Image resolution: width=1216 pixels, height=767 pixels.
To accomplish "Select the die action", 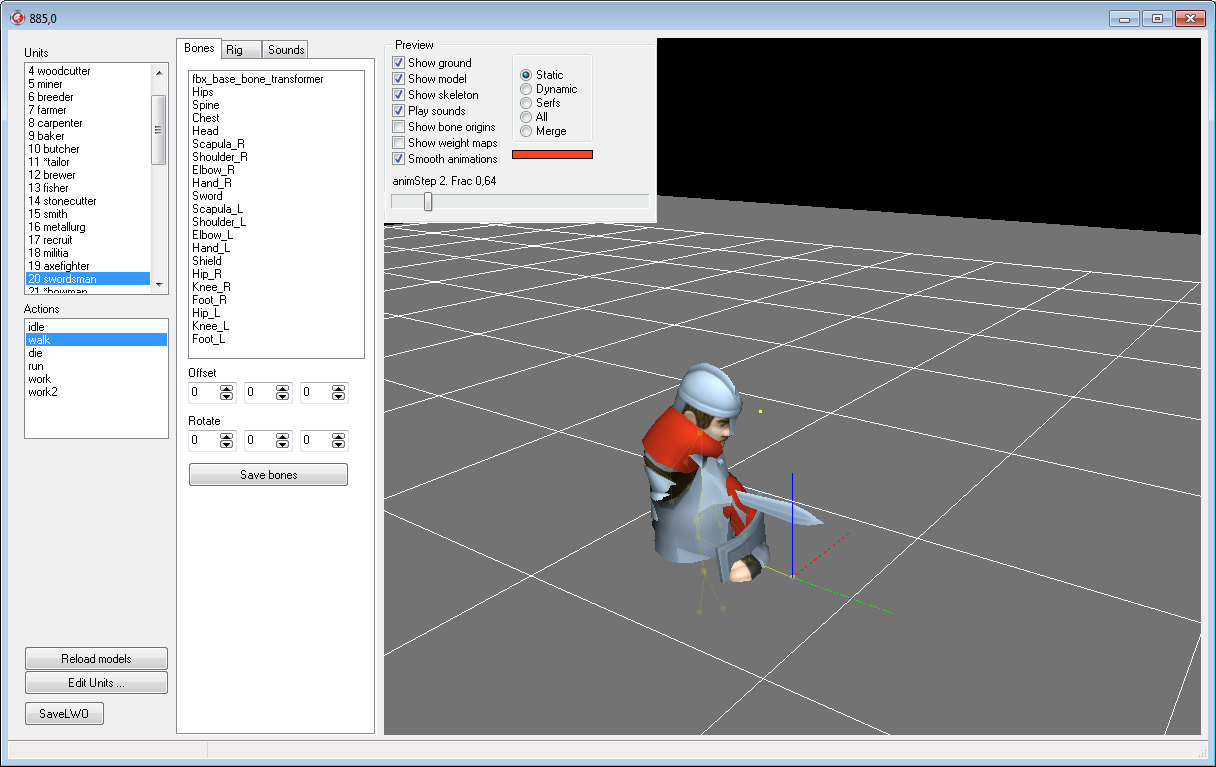I will coord(96,353).
